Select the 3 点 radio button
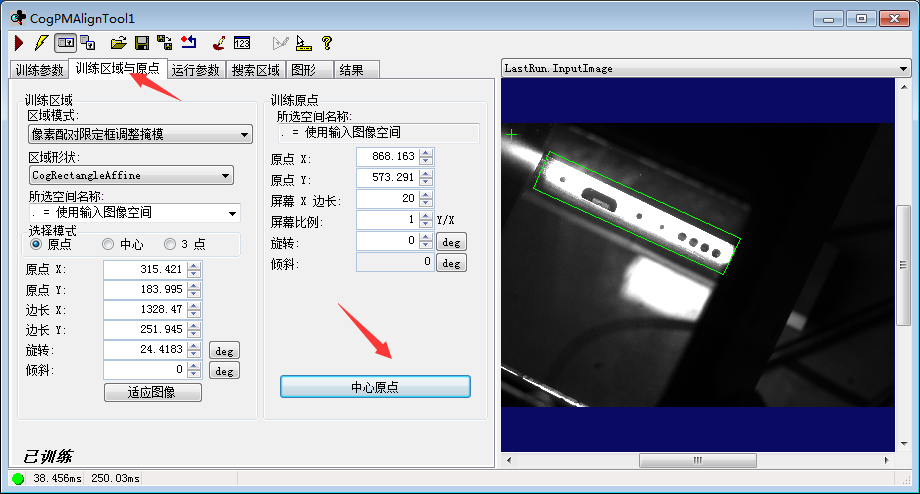 (x=170, y=244)
